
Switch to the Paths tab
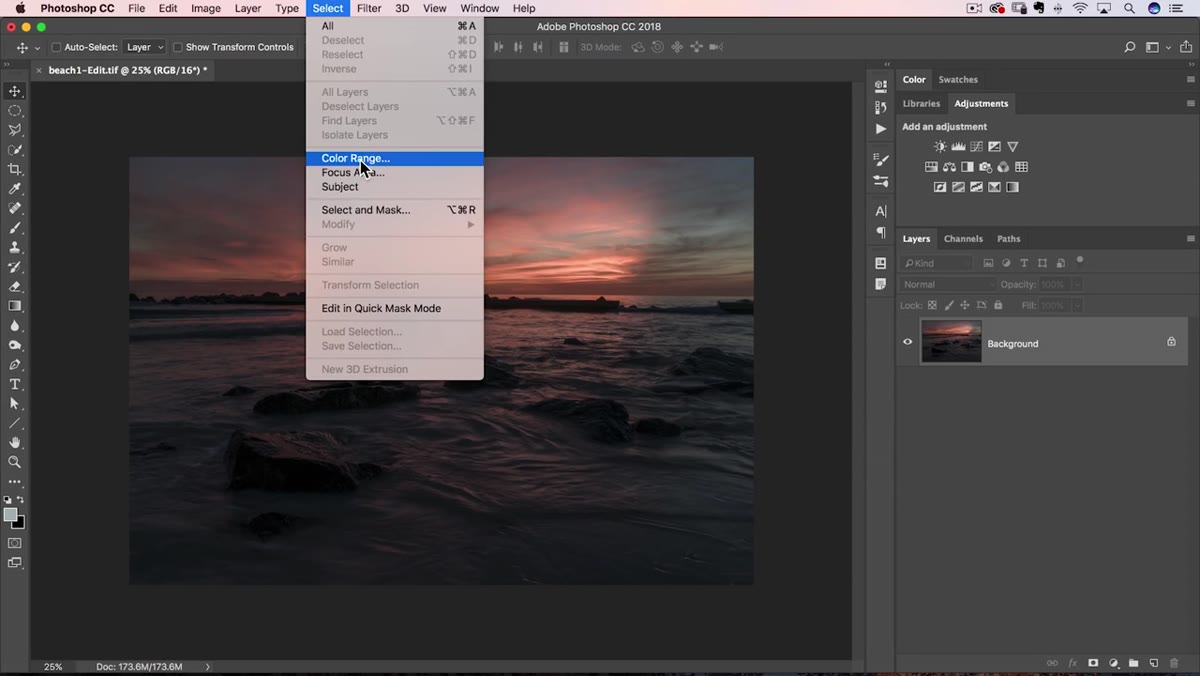(x=1009, y=239)
